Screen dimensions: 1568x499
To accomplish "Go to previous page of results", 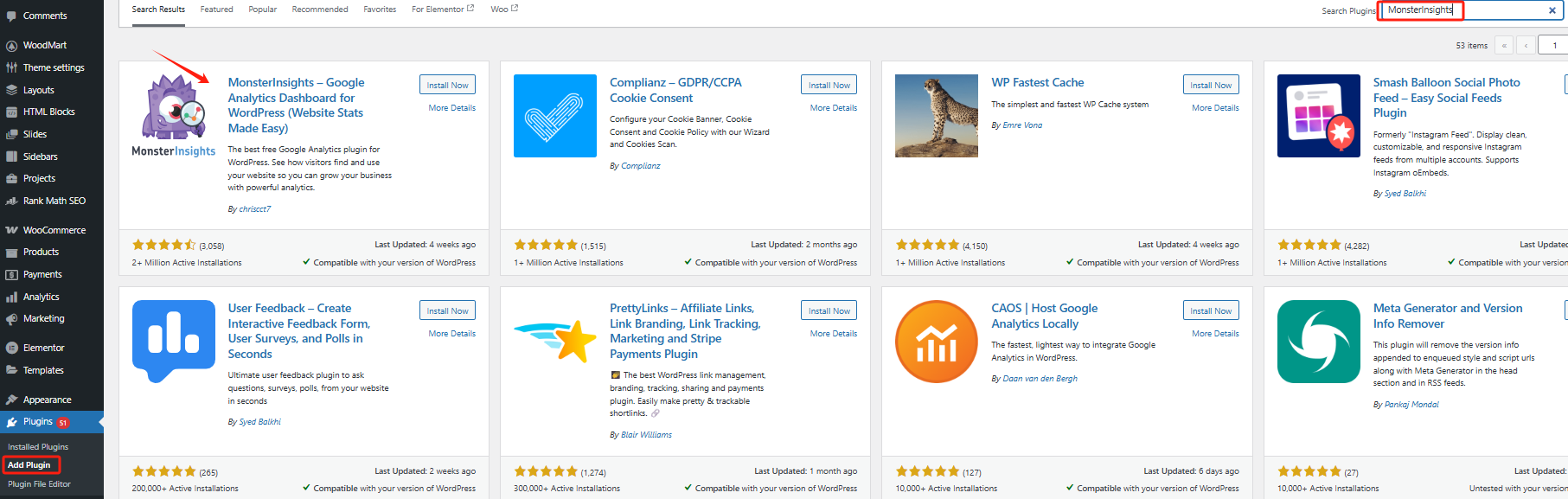I will pos(1526,46).
